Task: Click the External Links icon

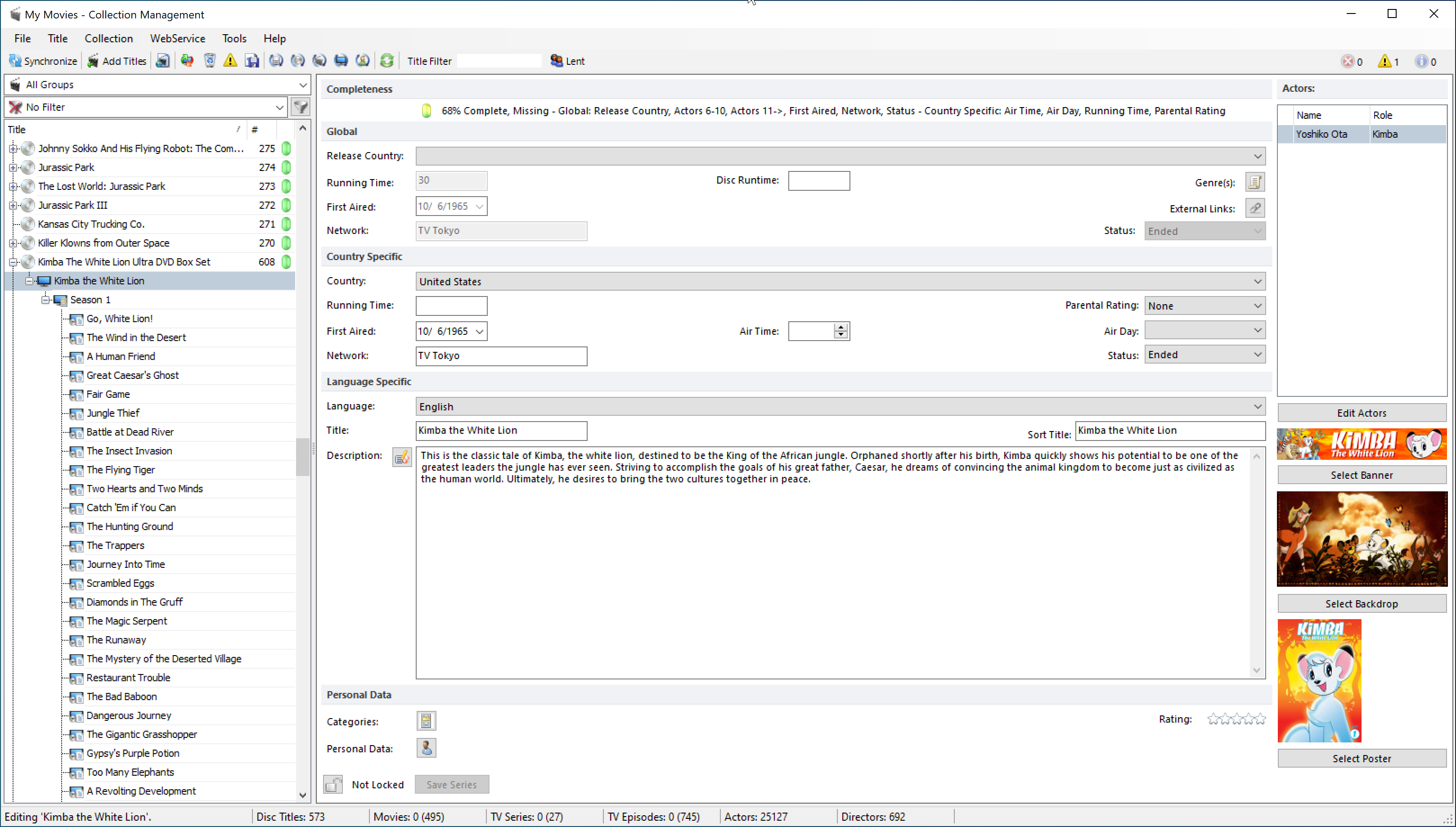Action: tap(1255, 208)
